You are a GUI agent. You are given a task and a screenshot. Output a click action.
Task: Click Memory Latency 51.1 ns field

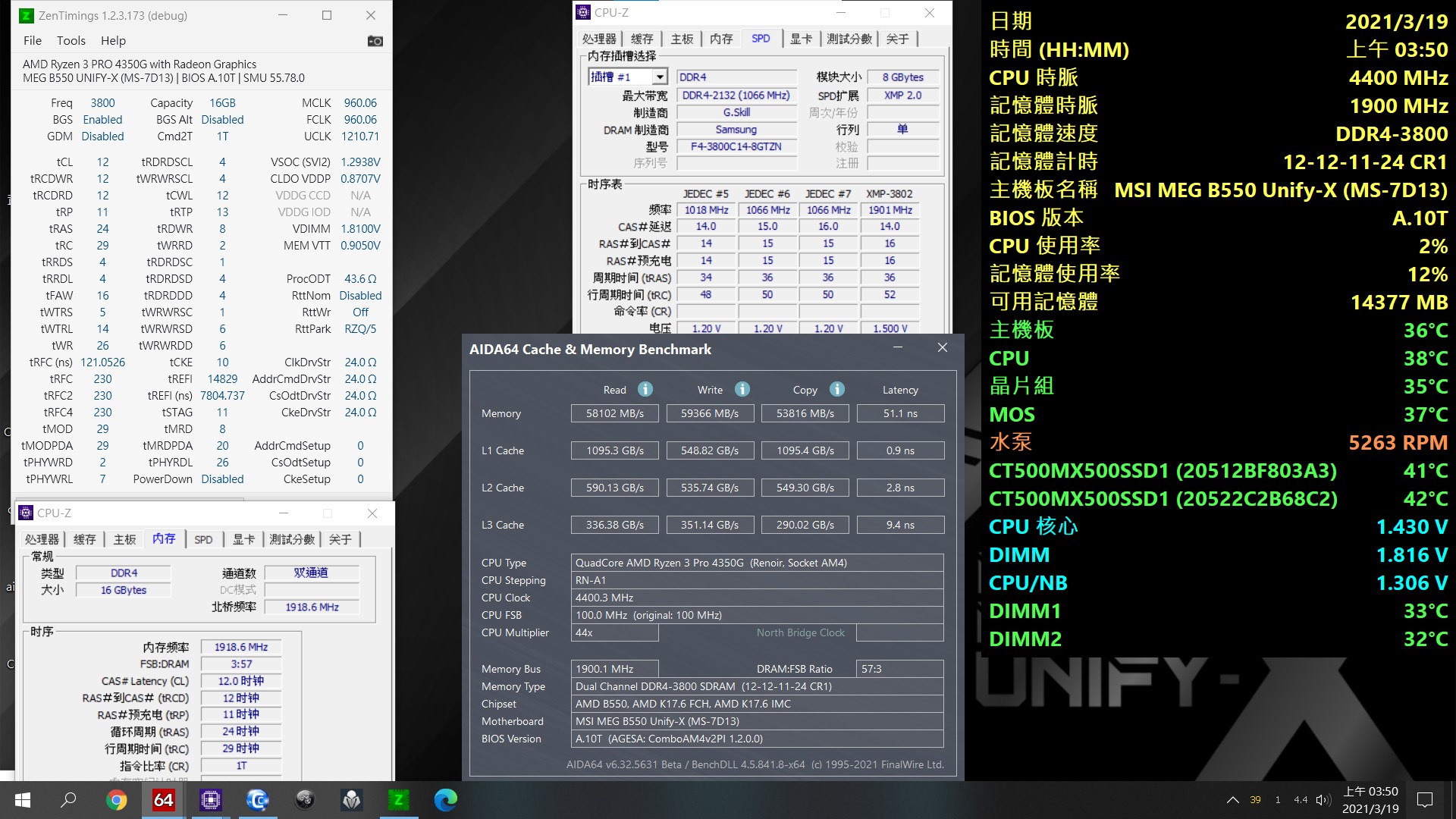pyautogui.click(x=900, y=413)
